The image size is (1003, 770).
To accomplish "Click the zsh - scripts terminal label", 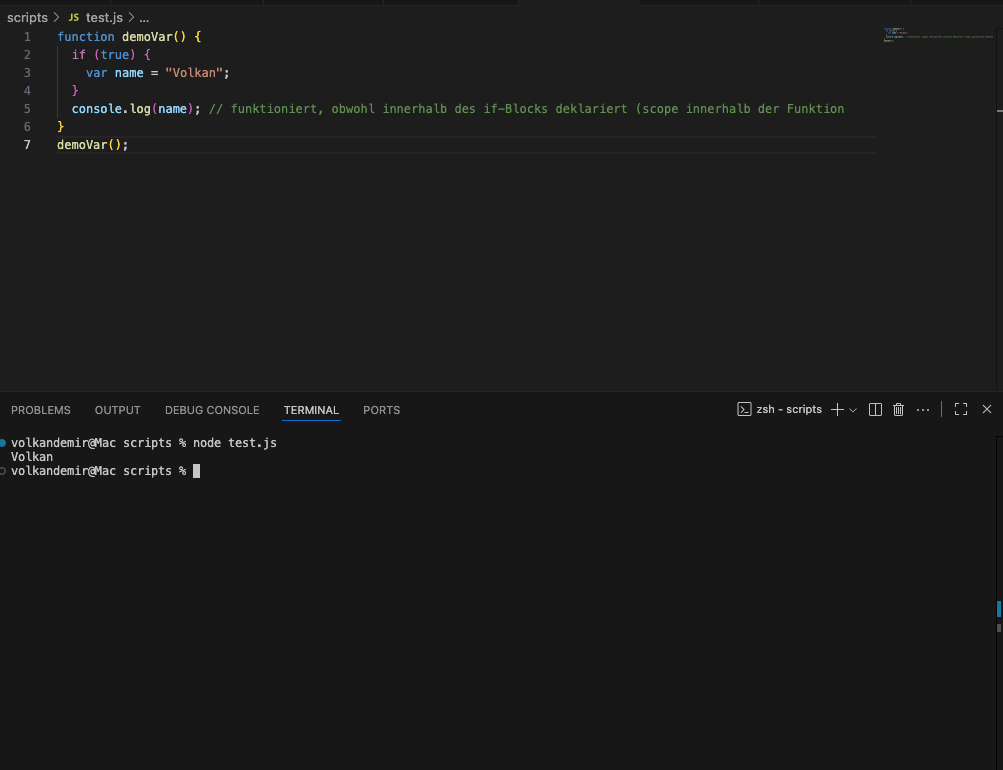I will (789, 409).
